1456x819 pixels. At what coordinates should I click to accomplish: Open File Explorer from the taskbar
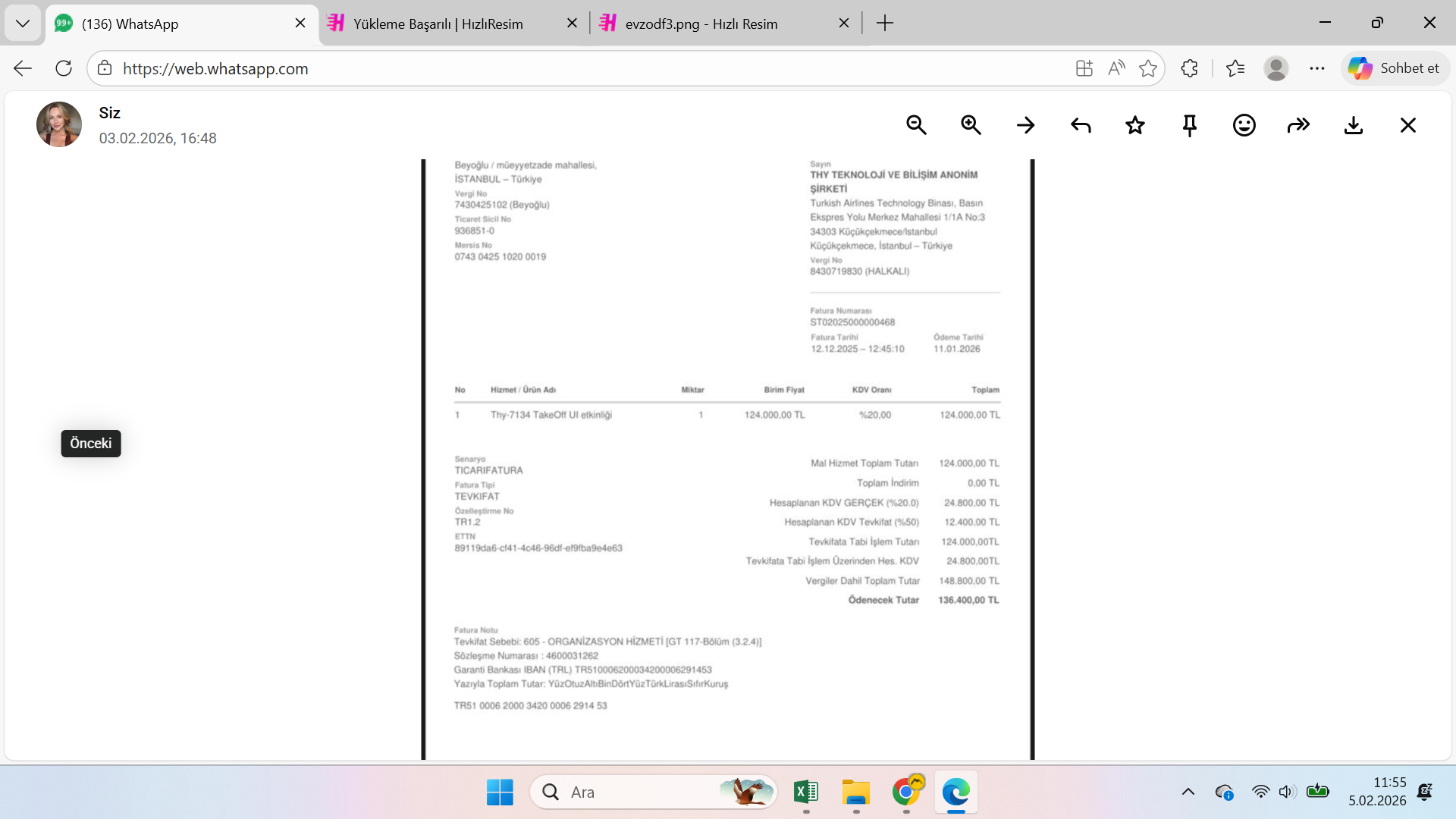(x=856, y=792)
